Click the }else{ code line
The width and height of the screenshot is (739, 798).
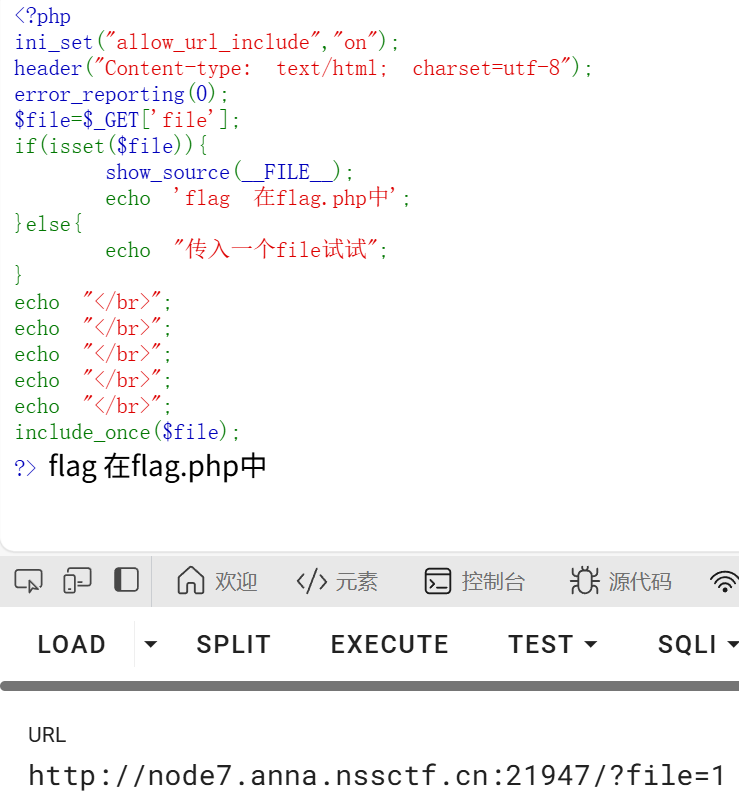(48, 224)
